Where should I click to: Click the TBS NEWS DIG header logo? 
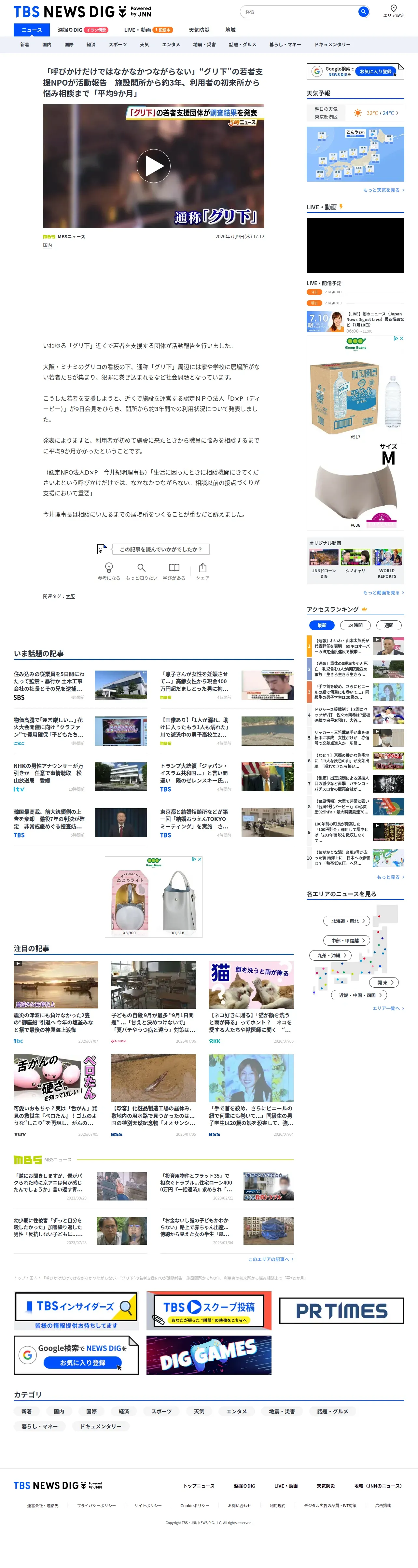pos(82,12)
